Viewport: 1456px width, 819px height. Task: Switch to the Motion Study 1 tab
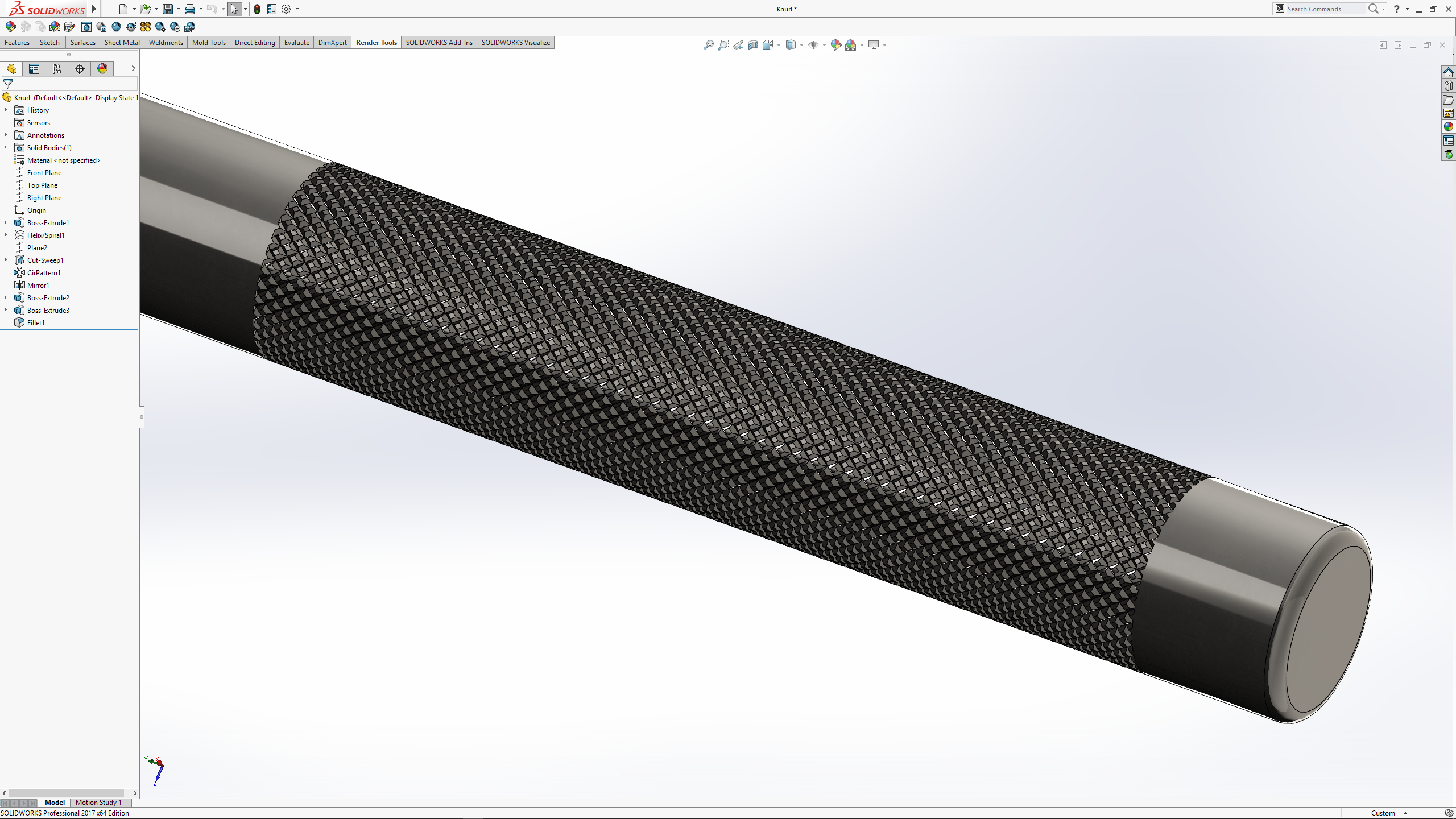[x=98, y=803]
